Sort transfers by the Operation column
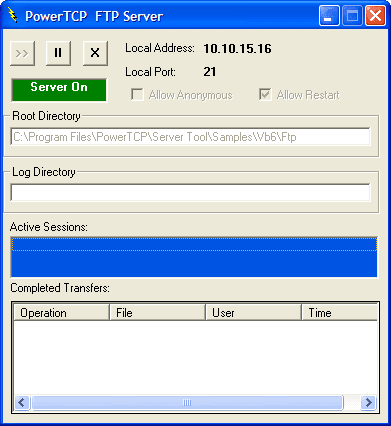Viewport: 391px width, 426px height. [62, 313]
